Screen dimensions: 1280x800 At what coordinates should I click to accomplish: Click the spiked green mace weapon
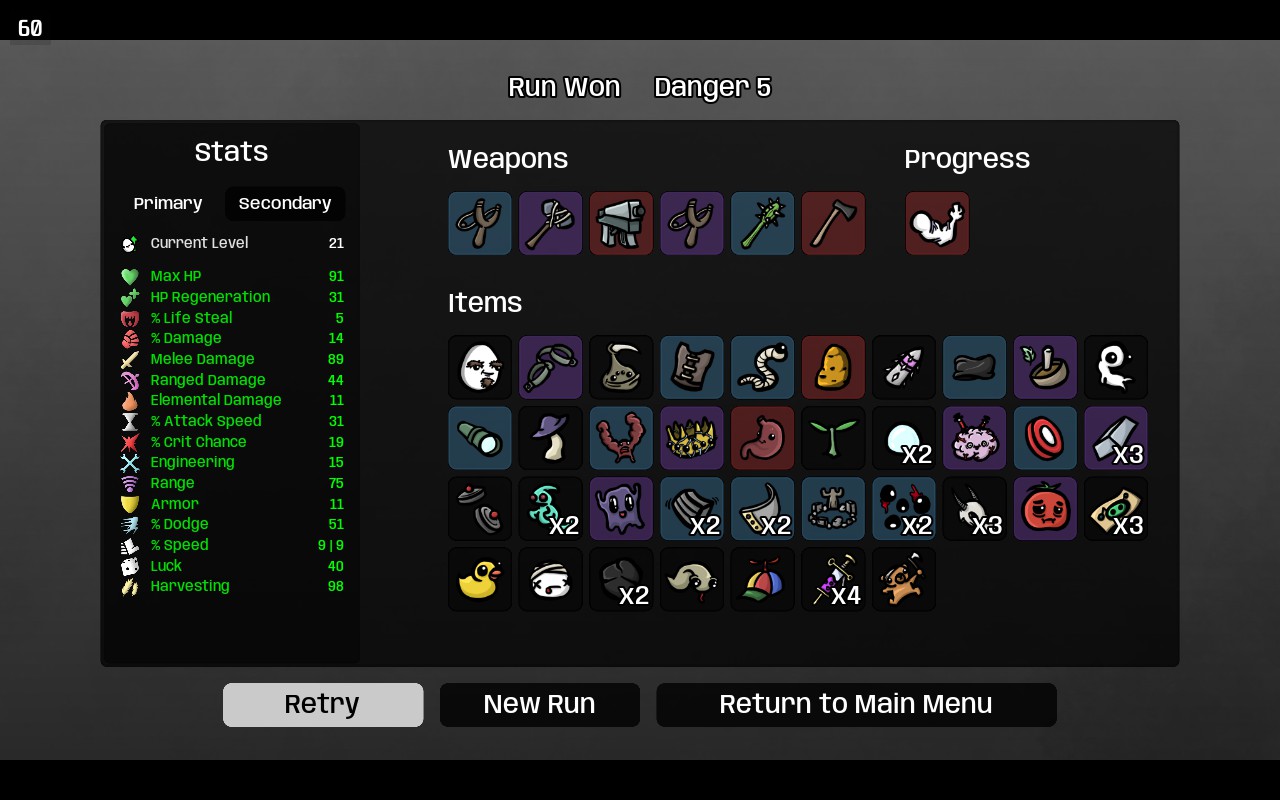click(x=762, y=223)
